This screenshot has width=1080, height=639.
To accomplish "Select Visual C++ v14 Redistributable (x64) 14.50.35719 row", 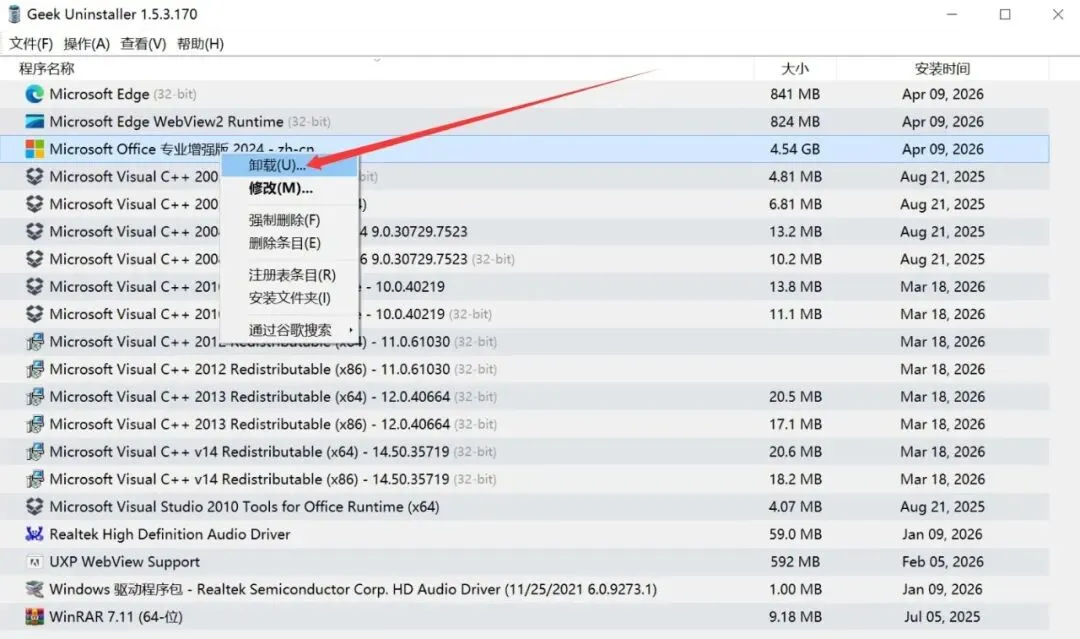I will (273, 452).
